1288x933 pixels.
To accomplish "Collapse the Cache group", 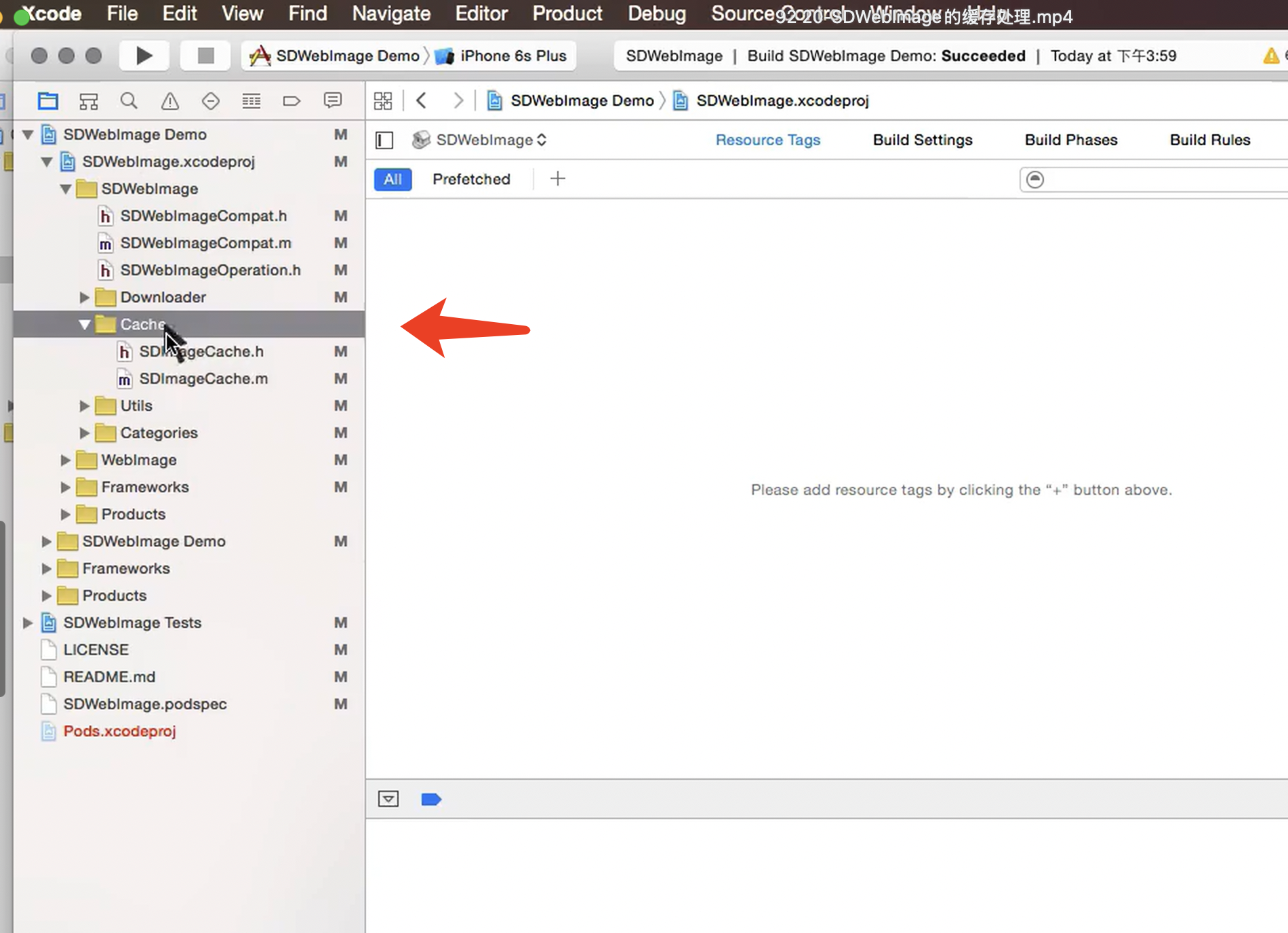I will pyautogui.click(x=85, y=324).
